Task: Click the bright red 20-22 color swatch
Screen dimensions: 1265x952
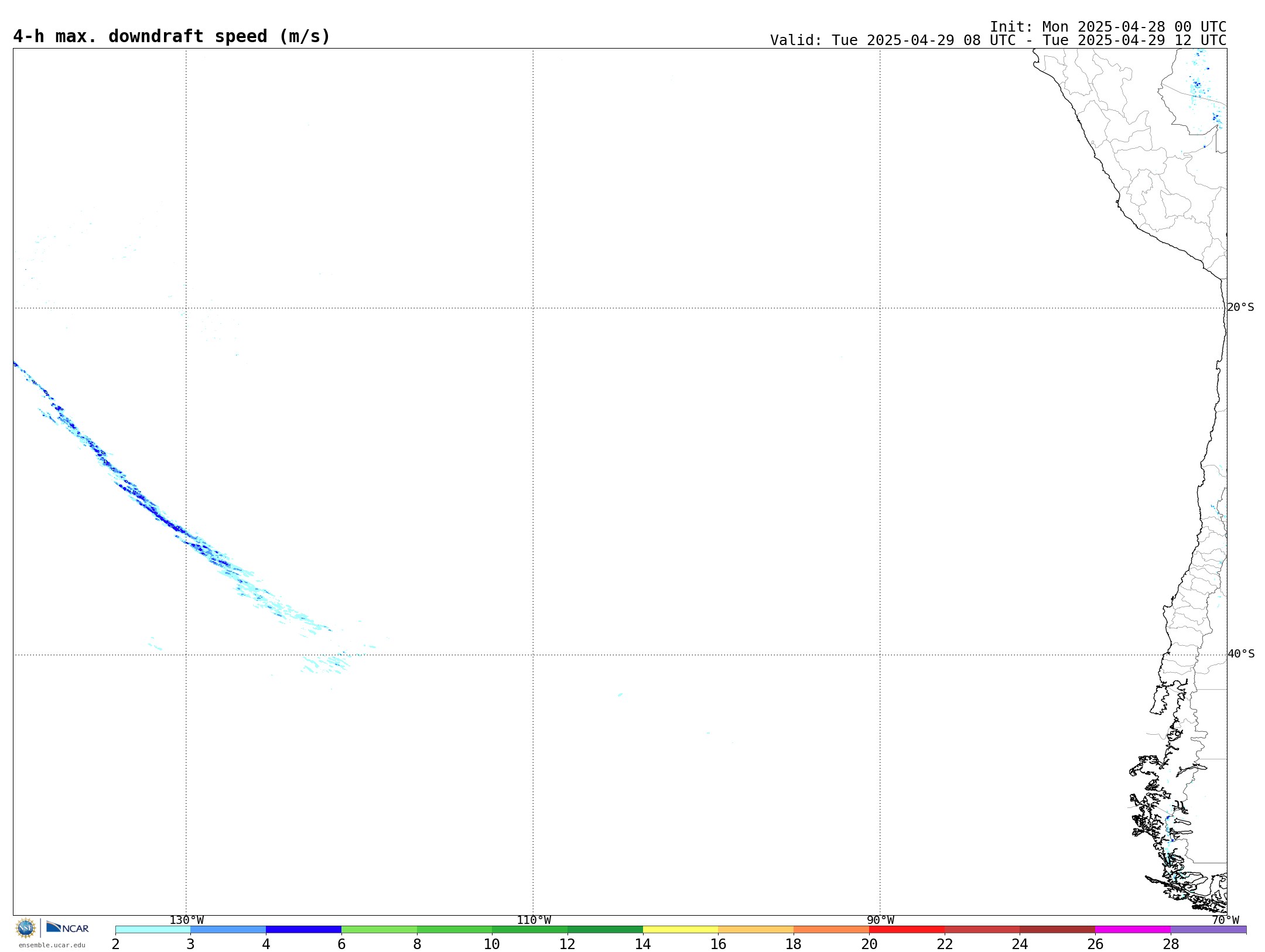Action: (x=907, y=930)
